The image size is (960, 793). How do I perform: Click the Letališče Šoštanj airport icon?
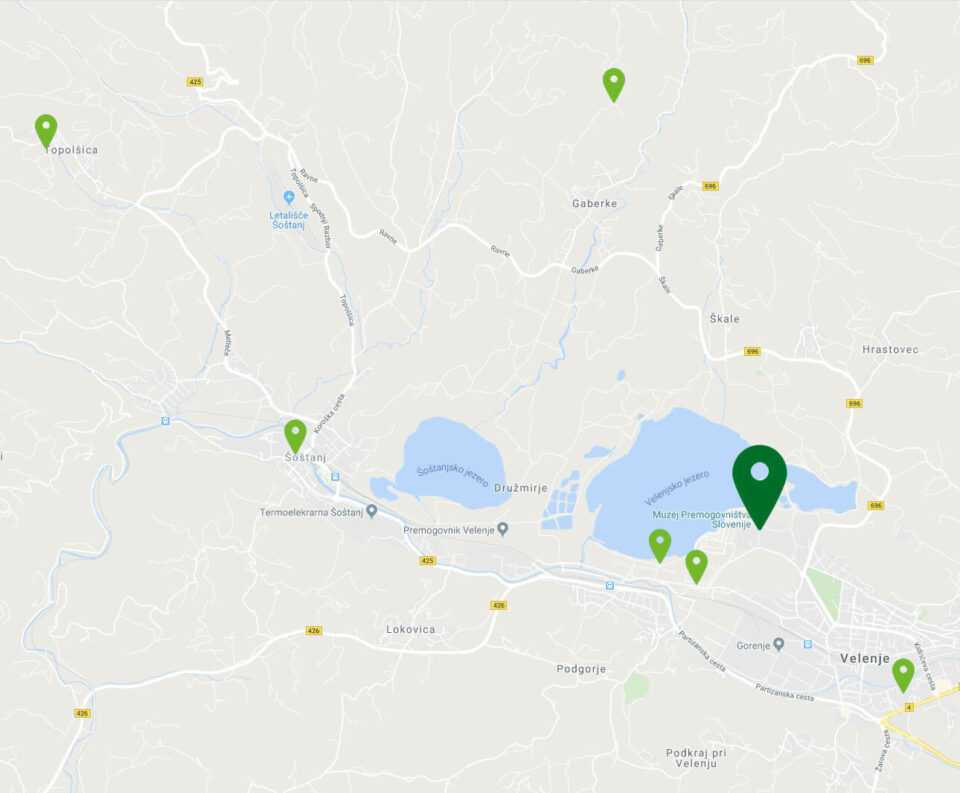click(289, 197)
